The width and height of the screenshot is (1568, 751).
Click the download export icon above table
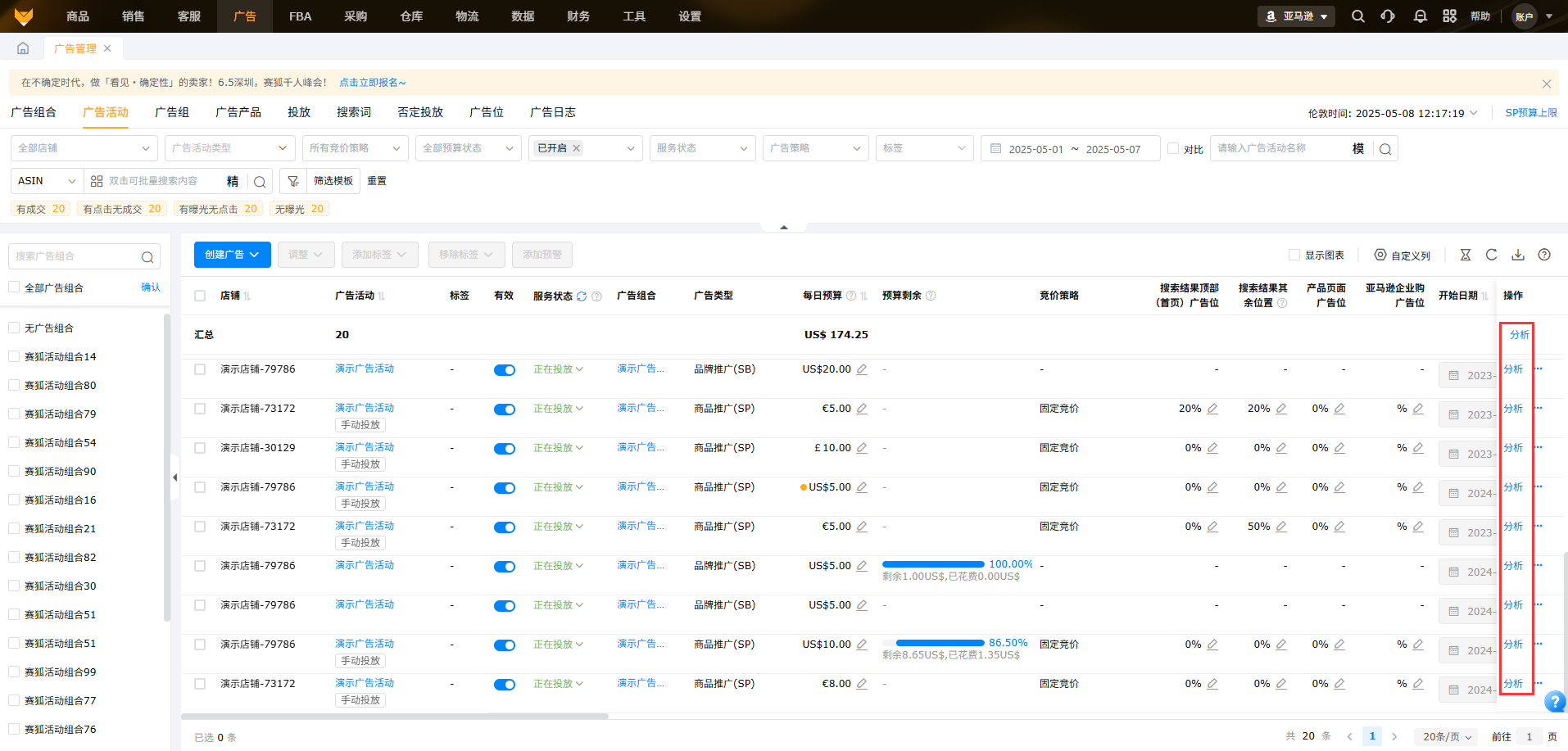[x=1518, y=255]
